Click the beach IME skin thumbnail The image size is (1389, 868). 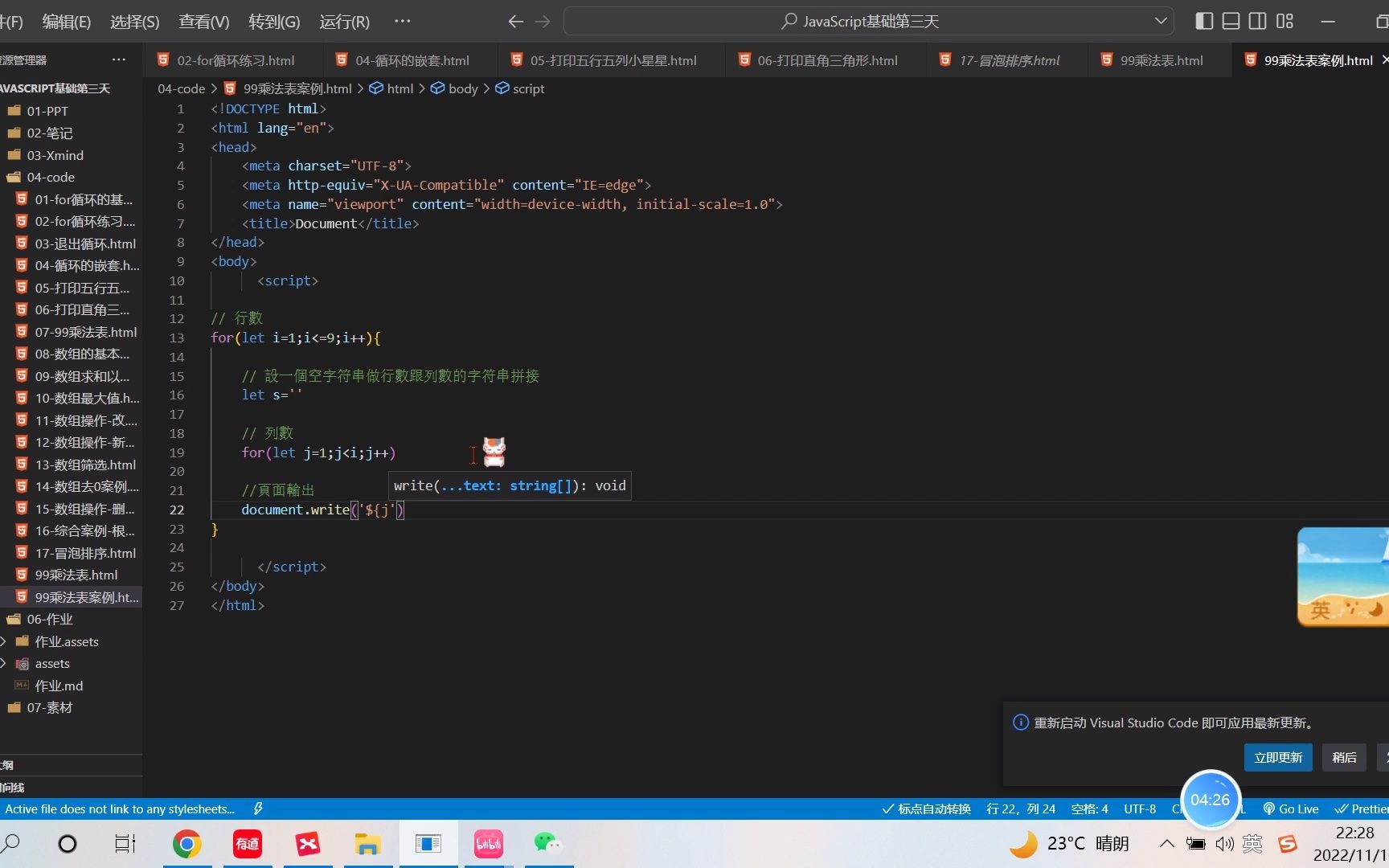[x=1343, y=576]
